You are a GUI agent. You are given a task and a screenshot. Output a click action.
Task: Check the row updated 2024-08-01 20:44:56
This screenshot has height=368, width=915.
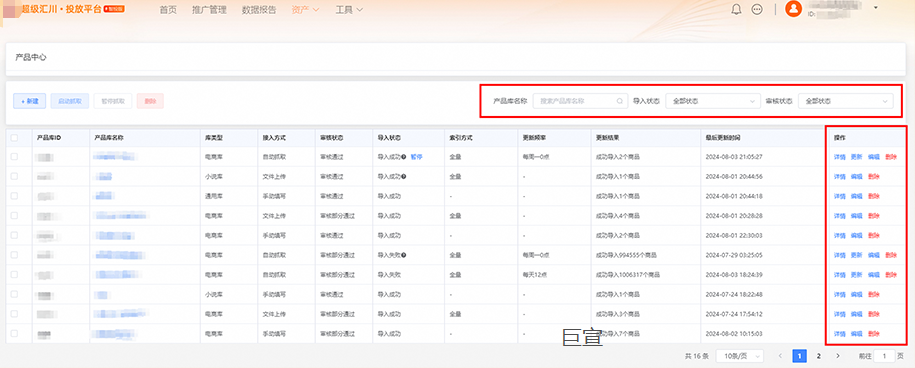pyautogui.click(x=14, y=177)
